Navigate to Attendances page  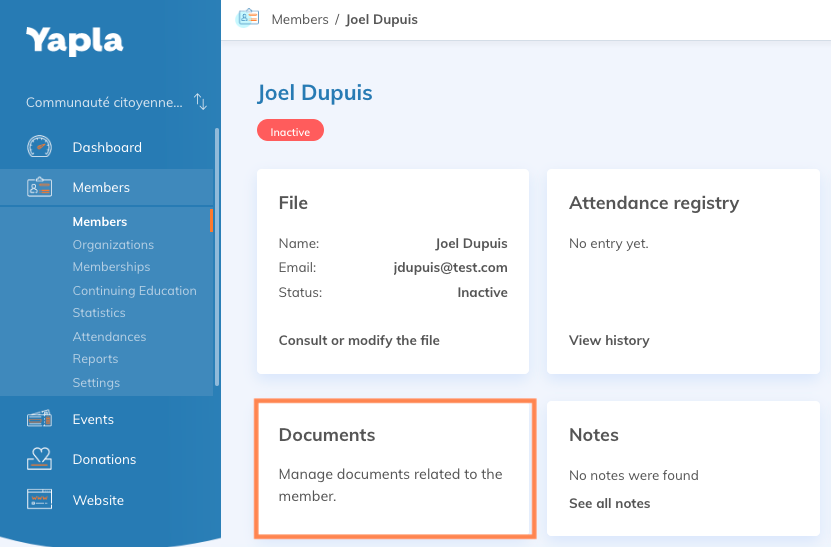109,337
